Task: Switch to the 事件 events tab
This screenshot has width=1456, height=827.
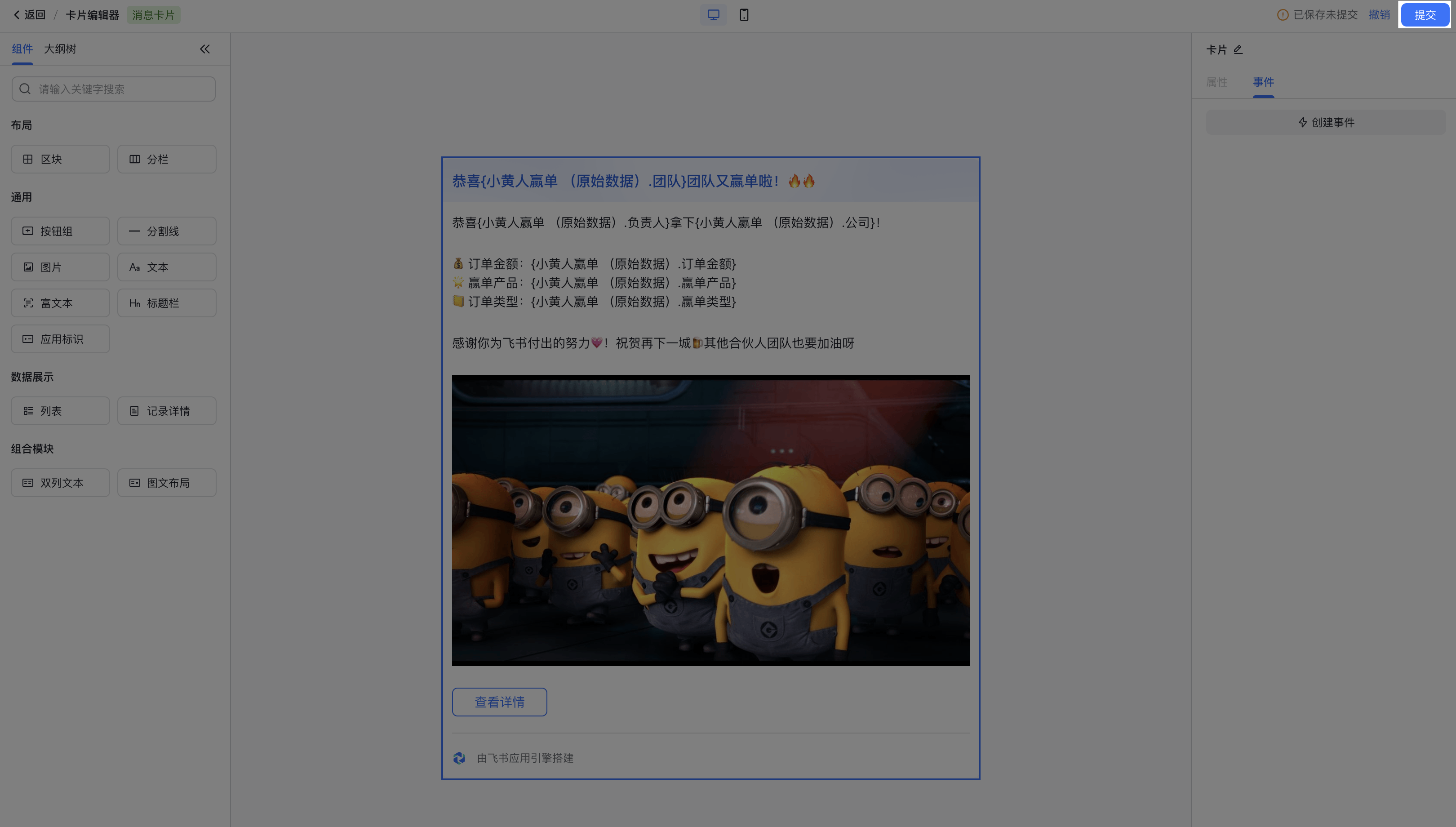Action: [1263, 82]
